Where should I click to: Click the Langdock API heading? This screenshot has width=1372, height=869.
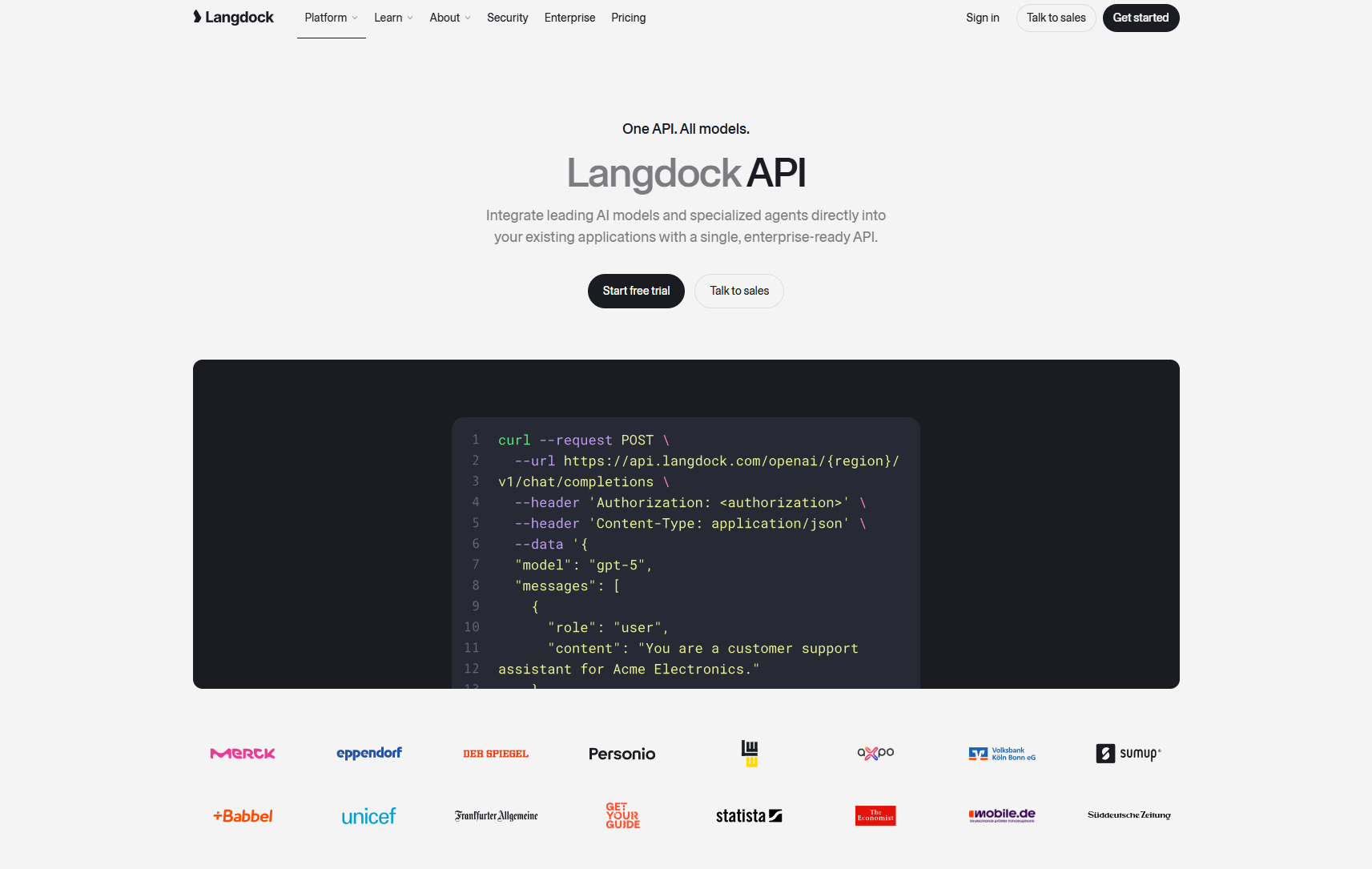(686, 173)
